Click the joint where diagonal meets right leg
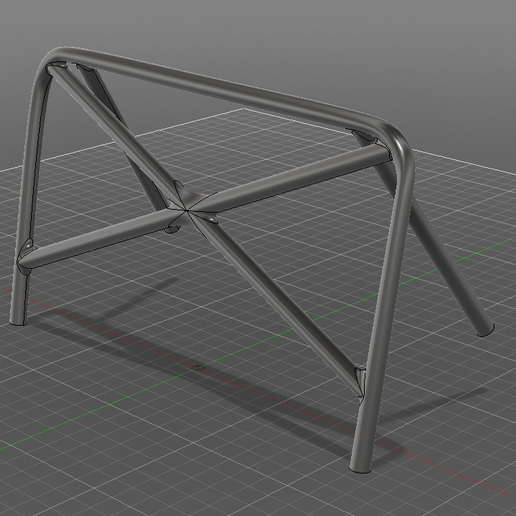This screenshot has height=516, width=516. [361, 383]
